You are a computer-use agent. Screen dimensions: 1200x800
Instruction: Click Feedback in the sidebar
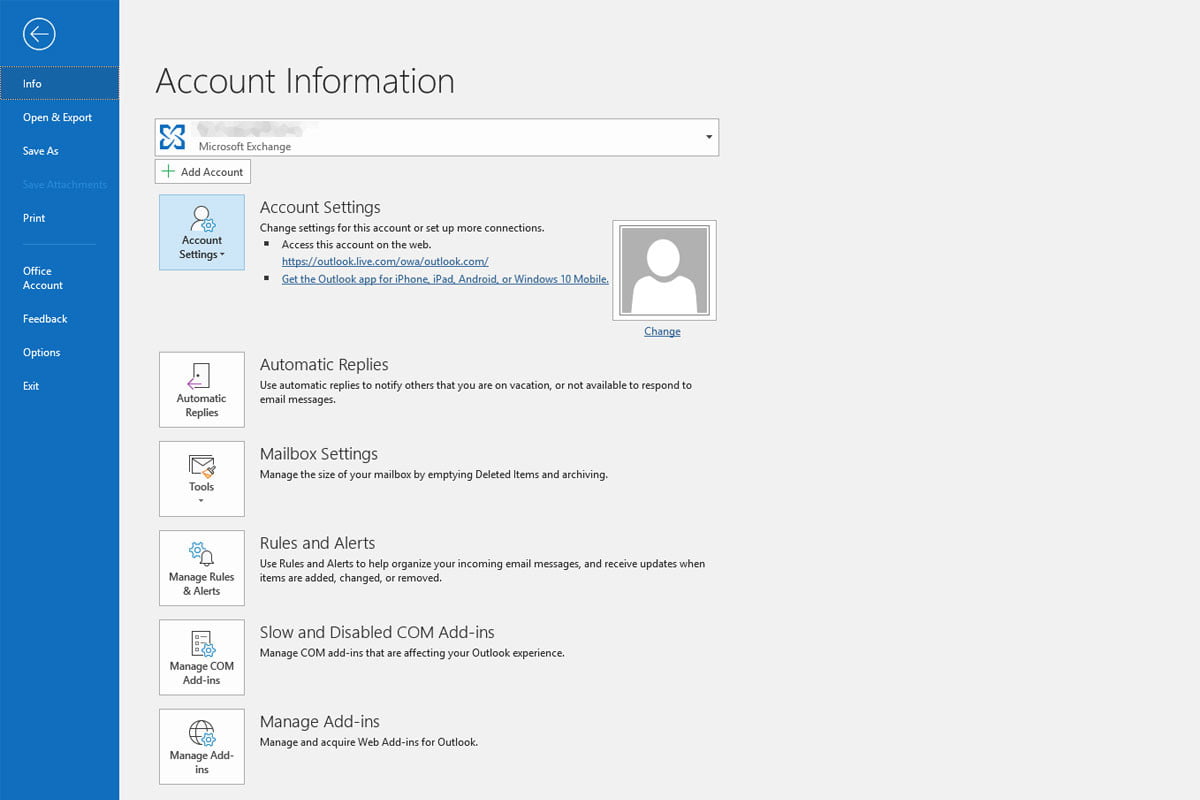coord(45,319)
